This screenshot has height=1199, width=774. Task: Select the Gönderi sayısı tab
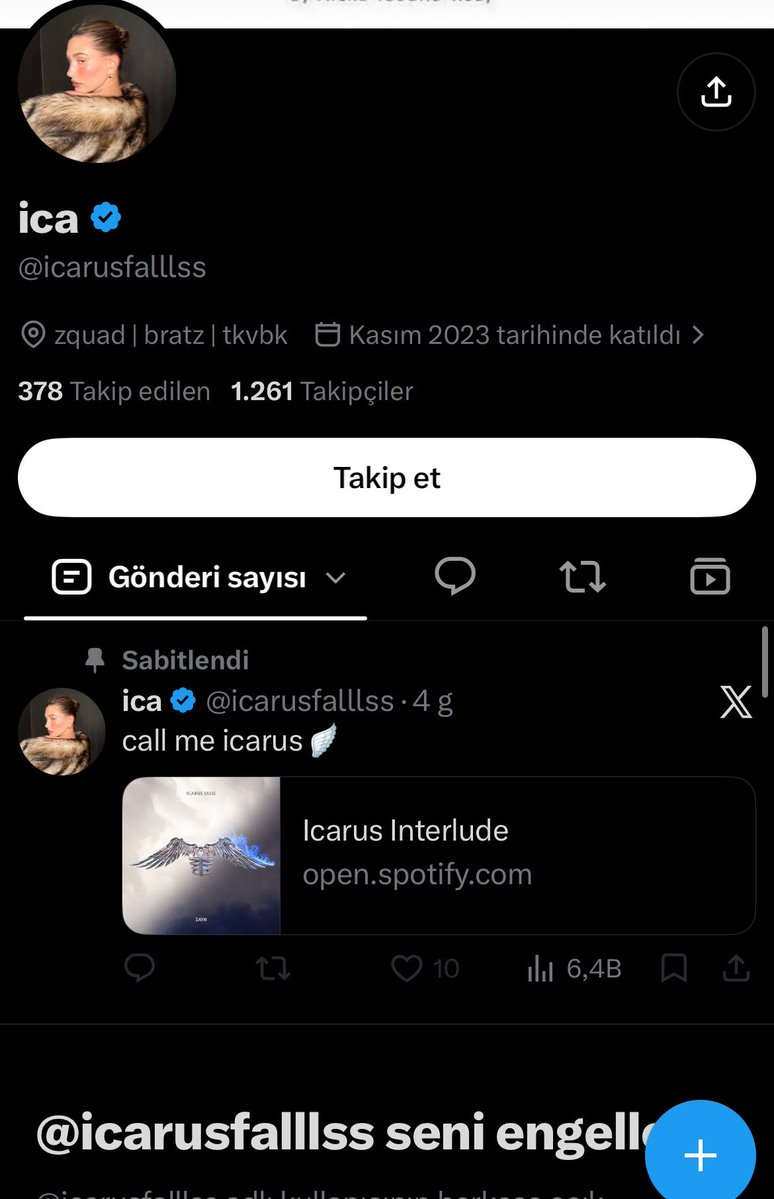(196, 578)
